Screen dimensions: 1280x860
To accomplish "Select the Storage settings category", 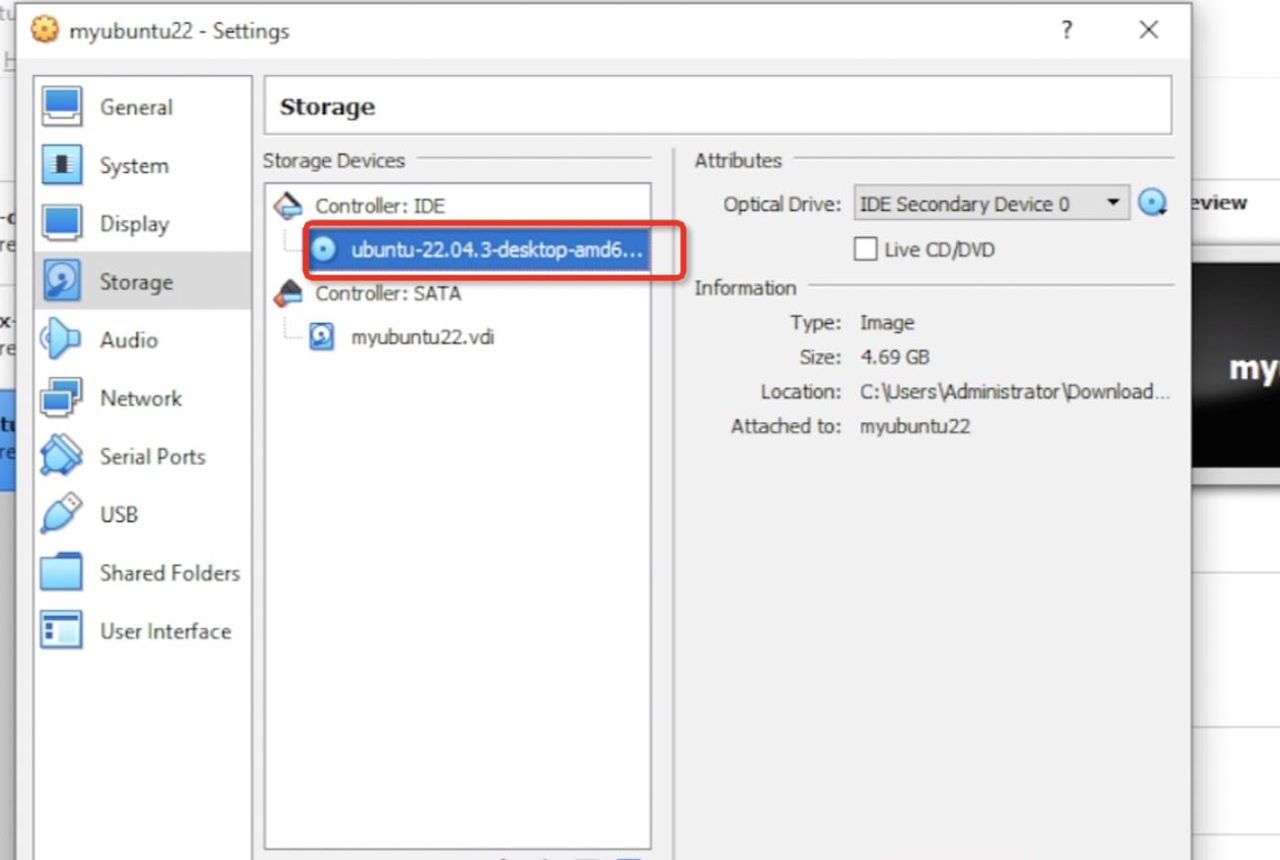I will (x=142, y=282).
